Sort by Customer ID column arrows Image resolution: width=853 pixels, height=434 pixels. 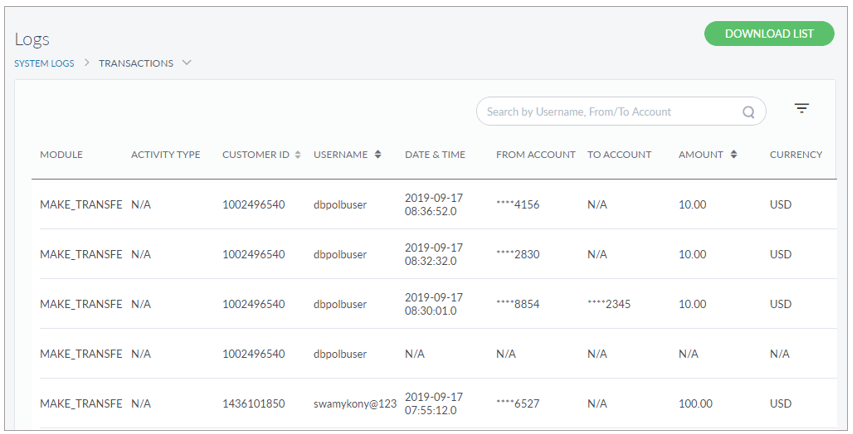(298, 155)
